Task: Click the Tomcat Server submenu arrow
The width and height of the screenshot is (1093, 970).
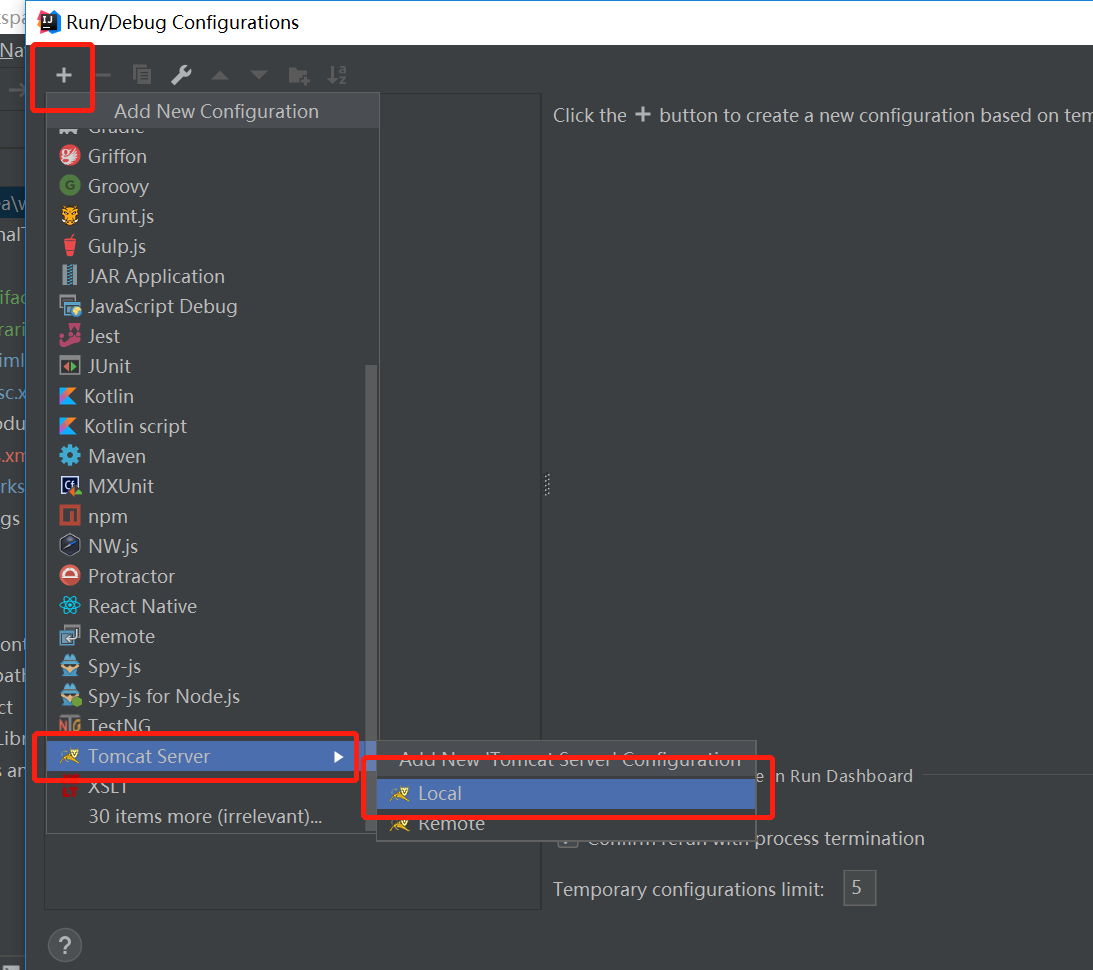Action: click(339, 757)
